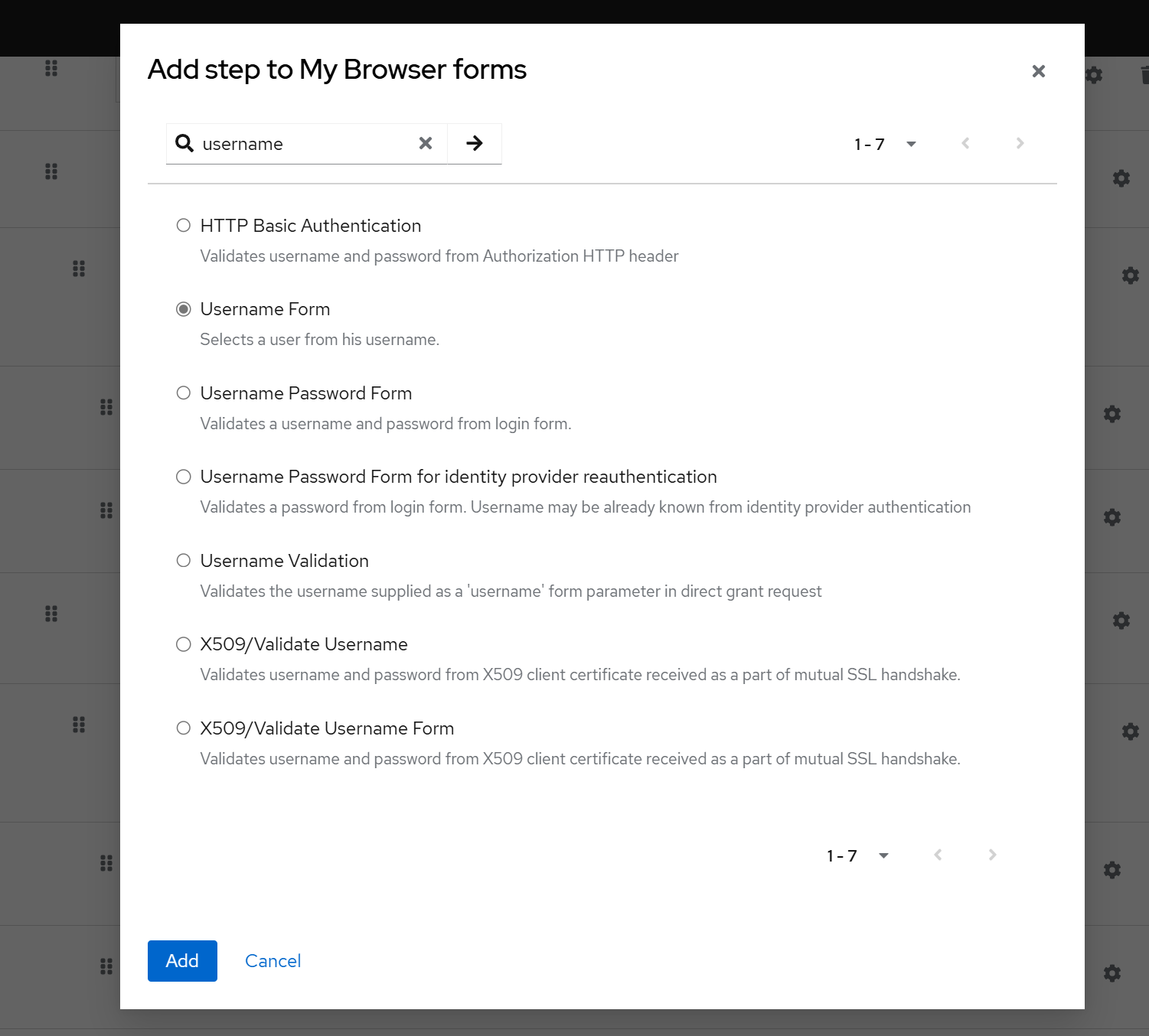The width and height of the screenshot is (1149, 1036).
Task: Click the Cancel link
Action: coord(273,961)
